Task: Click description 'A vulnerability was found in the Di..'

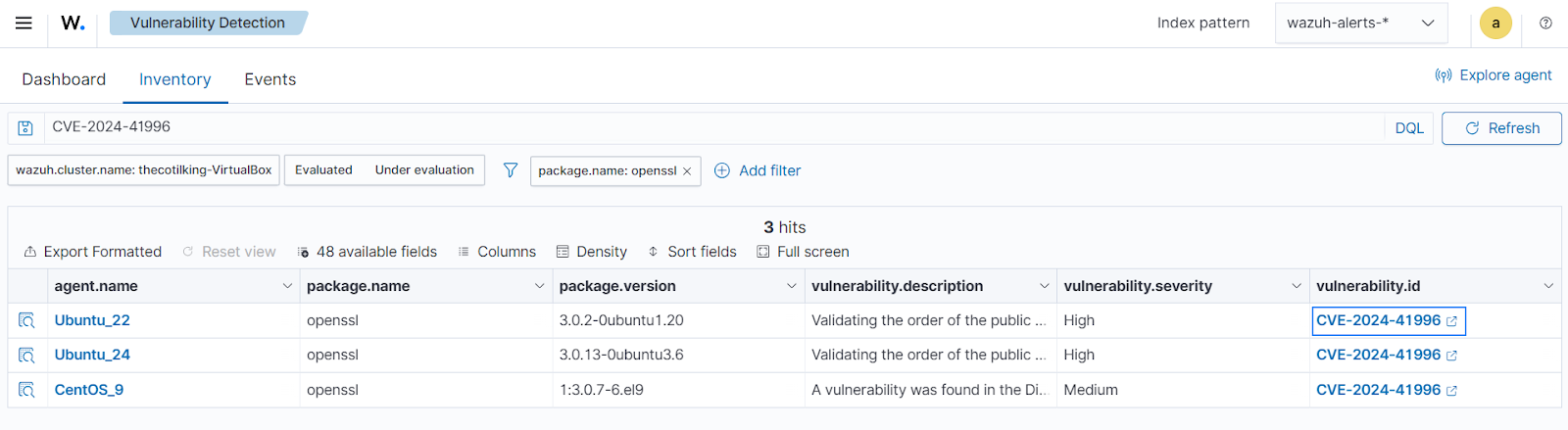Action: [929, 390]
